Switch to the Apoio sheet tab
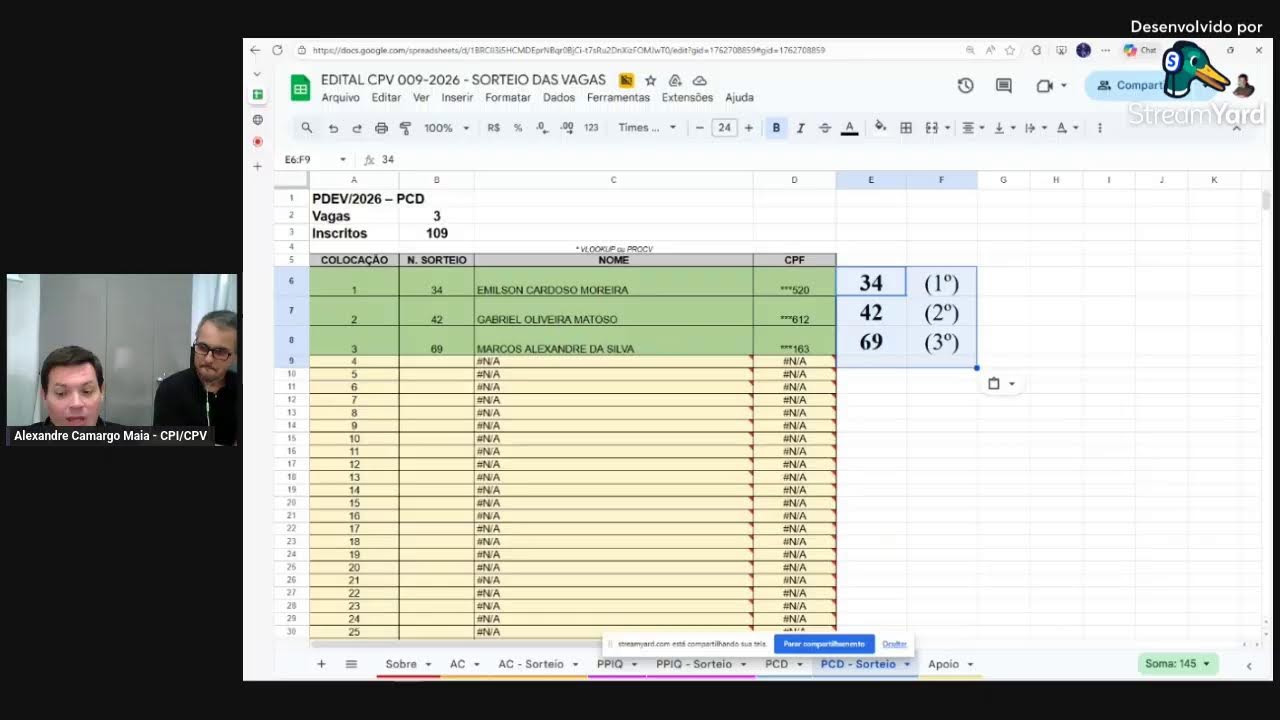The image size is (1280, 720). click(943, 664)
